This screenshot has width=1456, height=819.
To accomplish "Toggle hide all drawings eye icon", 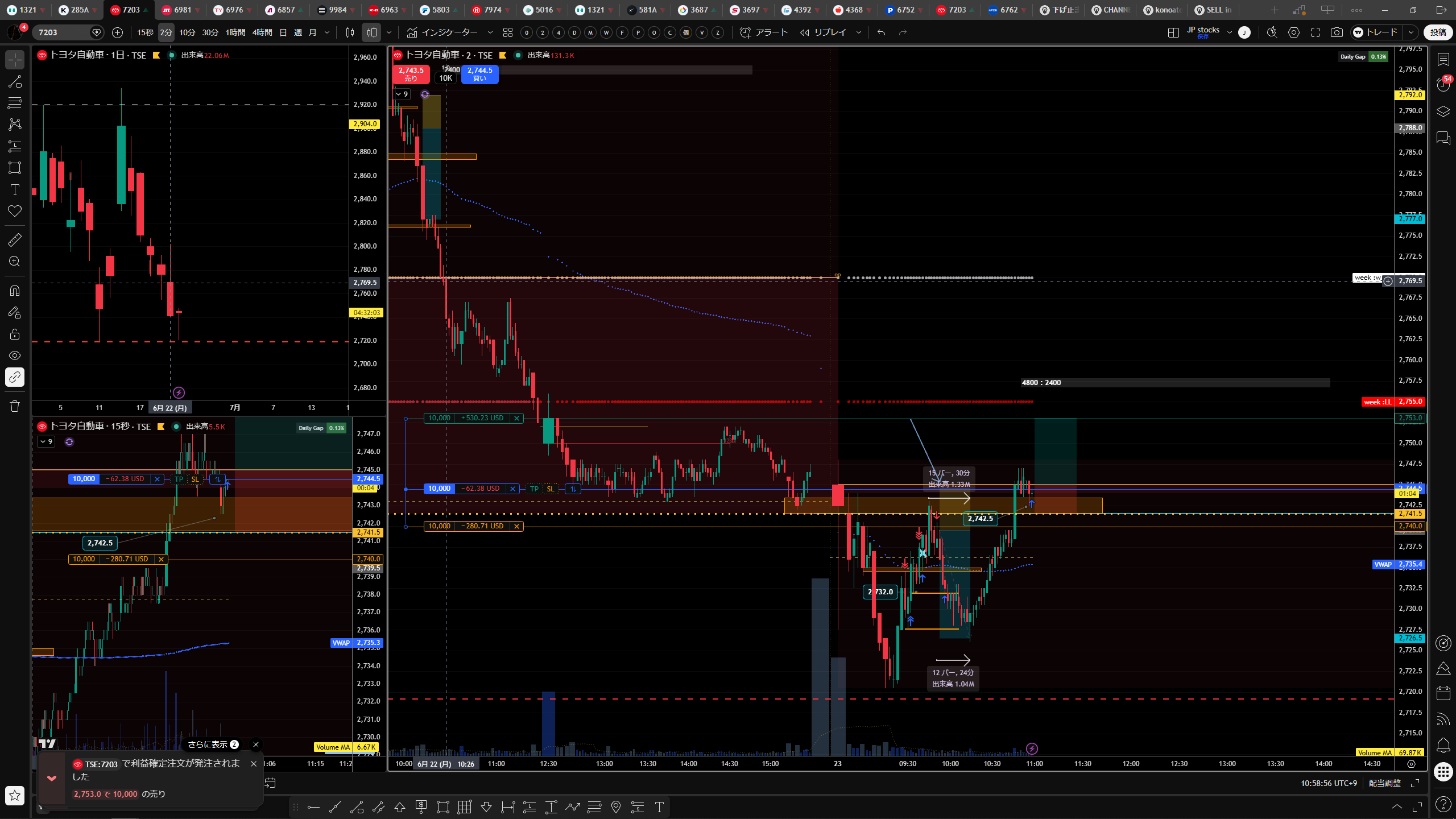I will [15, 355].
